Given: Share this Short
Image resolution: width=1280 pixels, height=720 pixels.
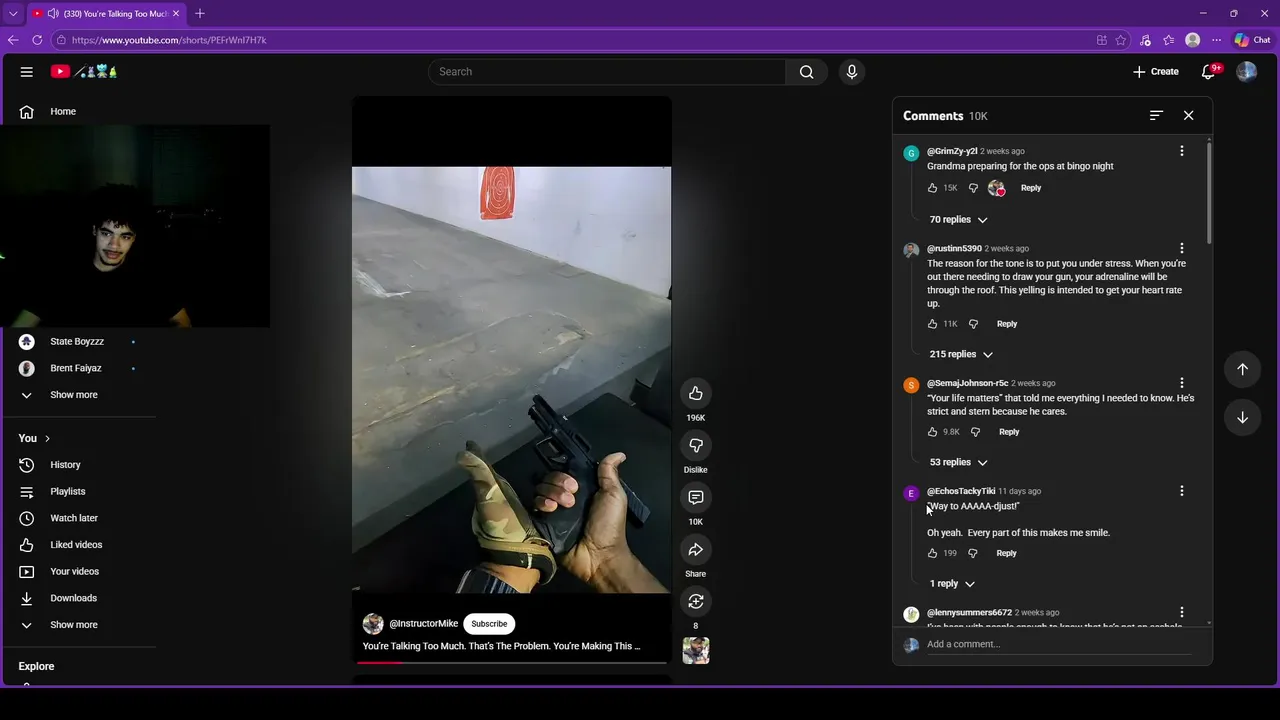Looking at the screenshot, I should [x=696, y=550].
